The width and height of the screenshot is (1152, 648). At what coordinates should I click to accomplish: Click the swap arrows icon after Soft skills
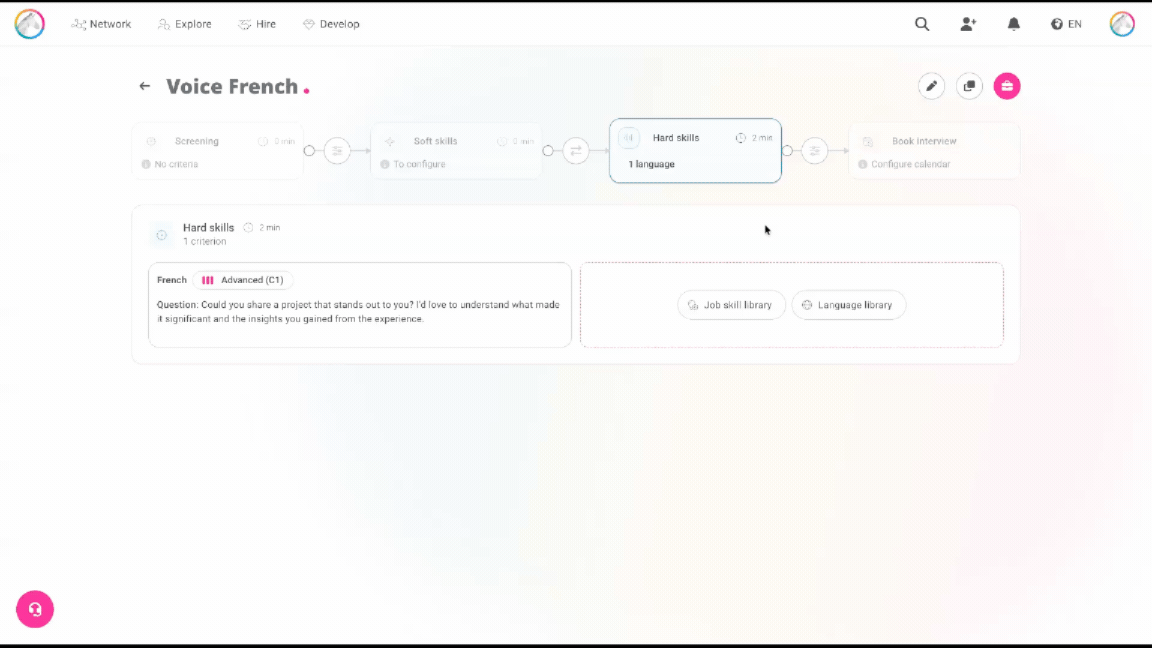click(576, 151)
